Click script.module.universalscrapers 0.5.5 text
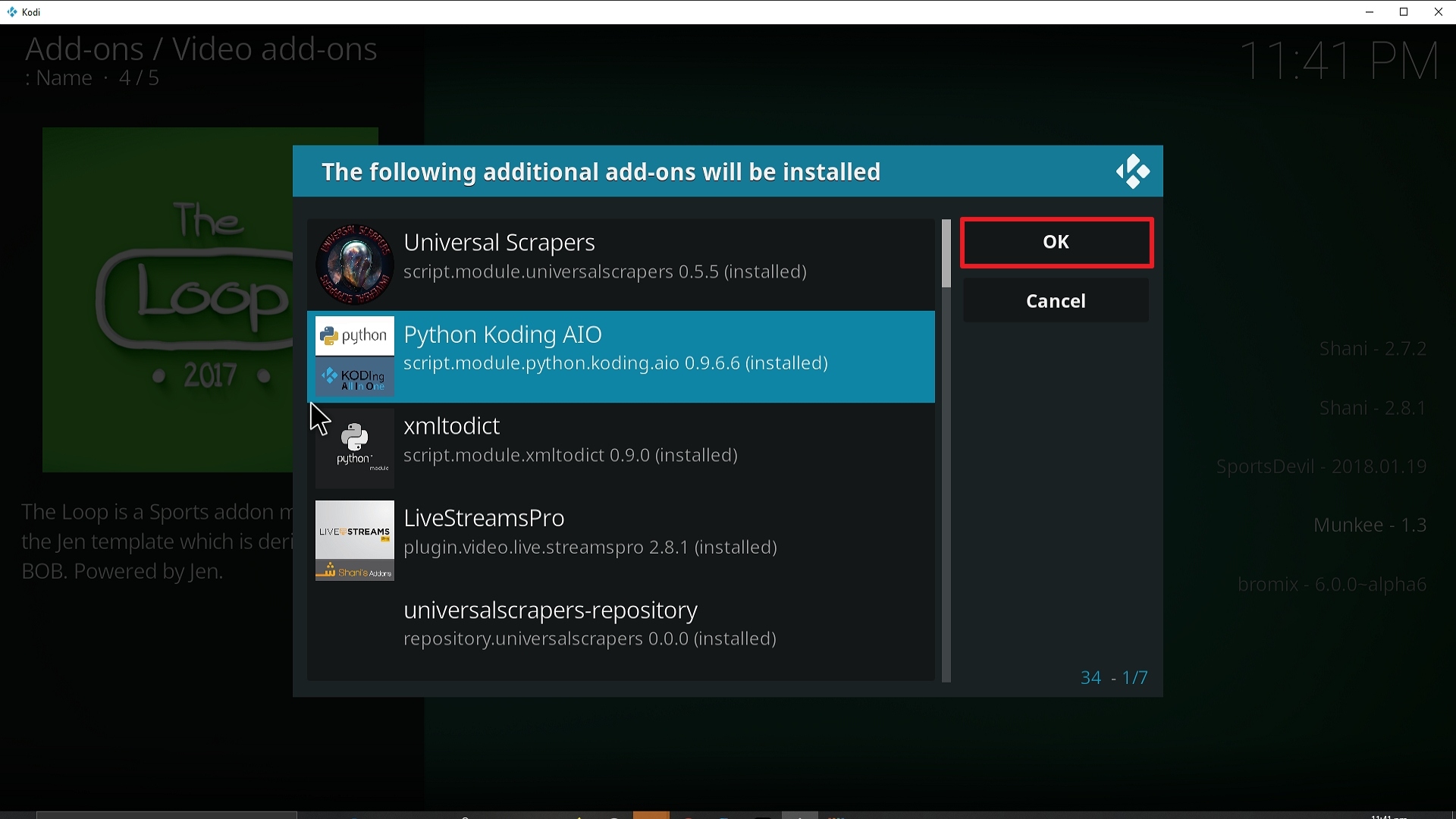Image resolution: width=1456 pixels, height=819 pixels. tap(604, 272)
